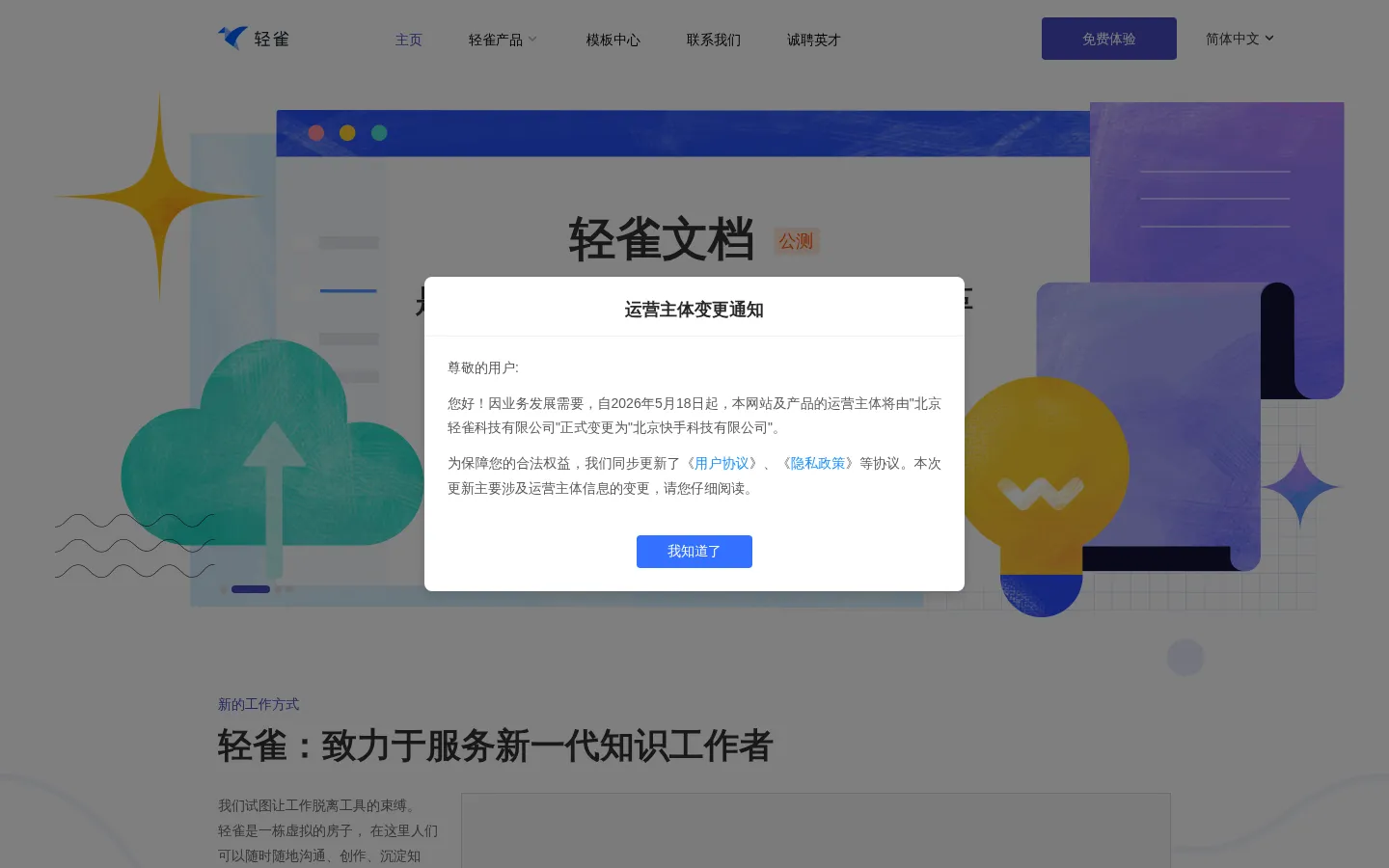Click the 轻雀文档 banner heading
This screenshot has height=868, width=1389.
point(662,239)
